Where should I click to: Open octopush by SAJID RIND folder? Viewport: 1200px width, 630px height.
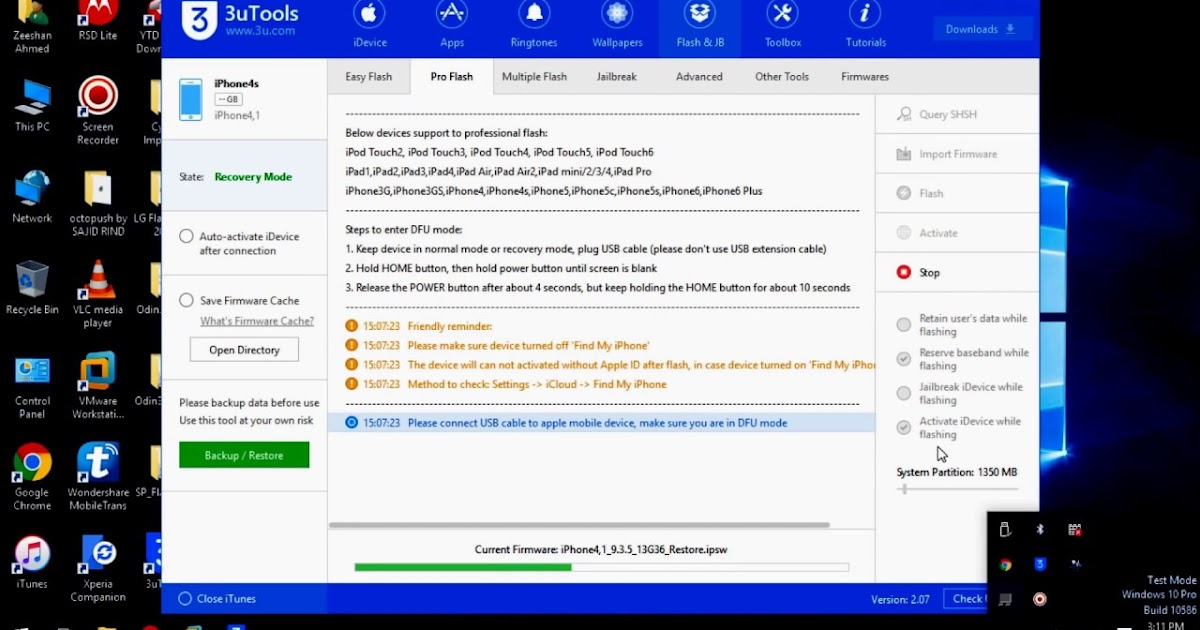98,203
